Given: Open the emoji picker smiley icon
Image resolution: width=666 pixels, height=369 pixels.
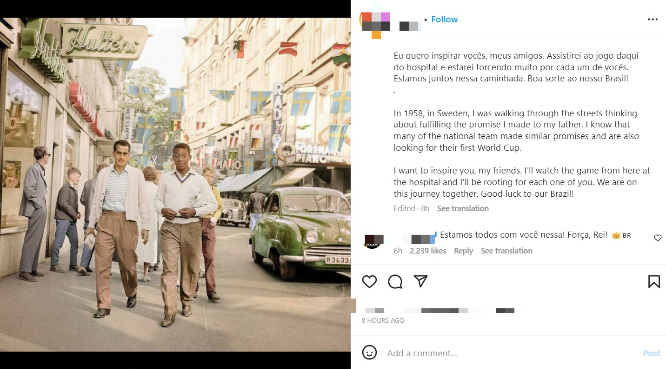Looking at the screenshot, I should click(370, 352).
